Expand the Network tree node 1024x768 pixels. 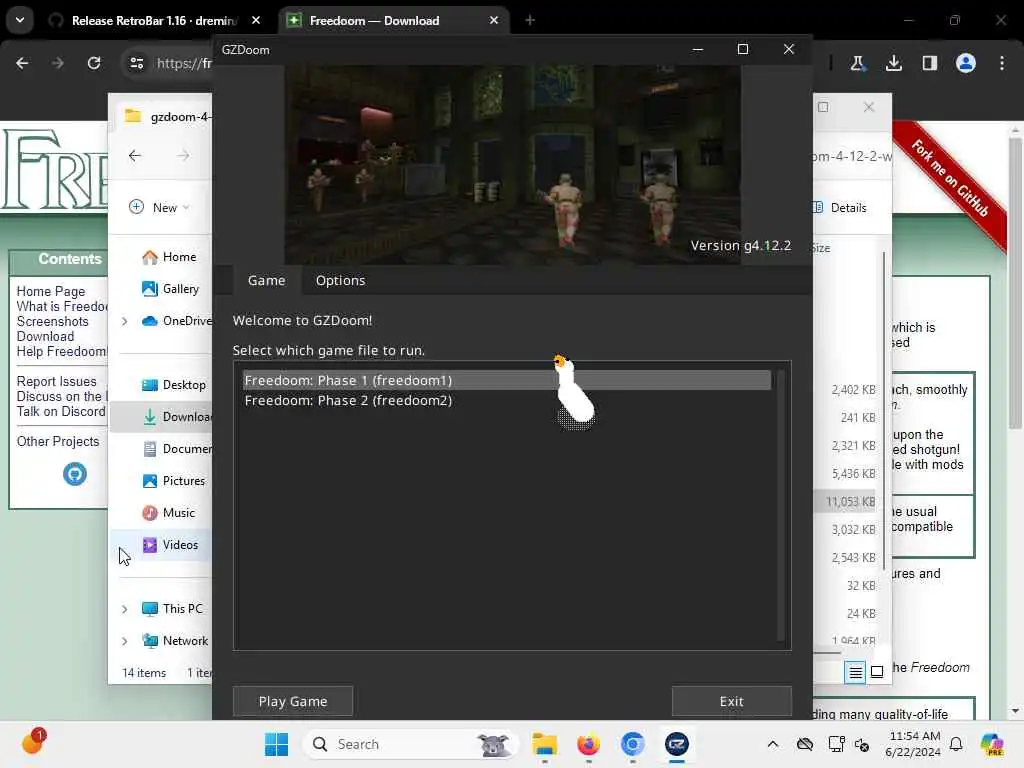pos(124,641)
